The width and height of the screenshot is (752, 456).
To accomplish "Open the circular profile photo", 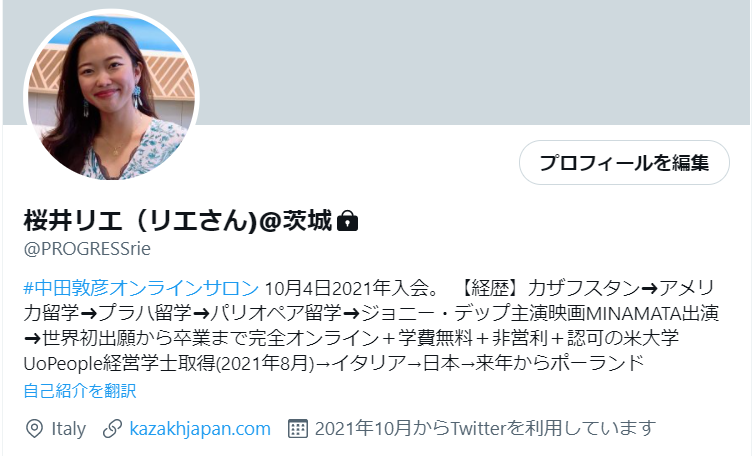I will pos(111,97).
